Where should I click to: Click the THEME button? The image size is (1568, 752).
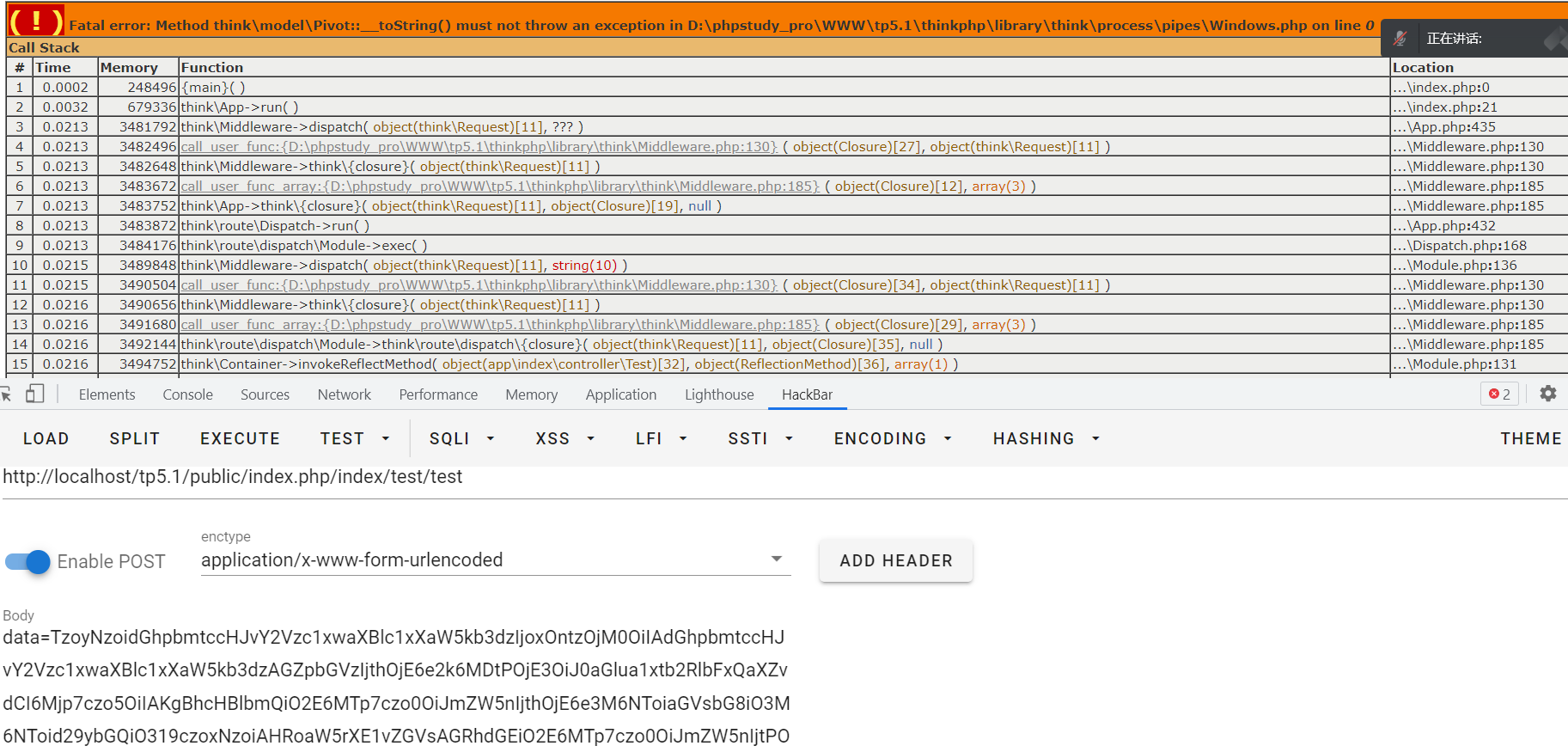[1530, 438]
